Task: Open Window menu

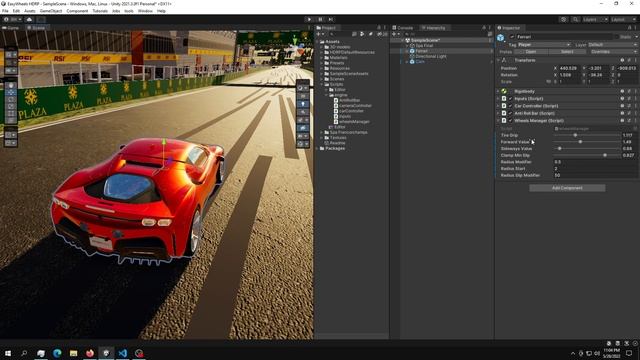Action: (x=145, y=11)
